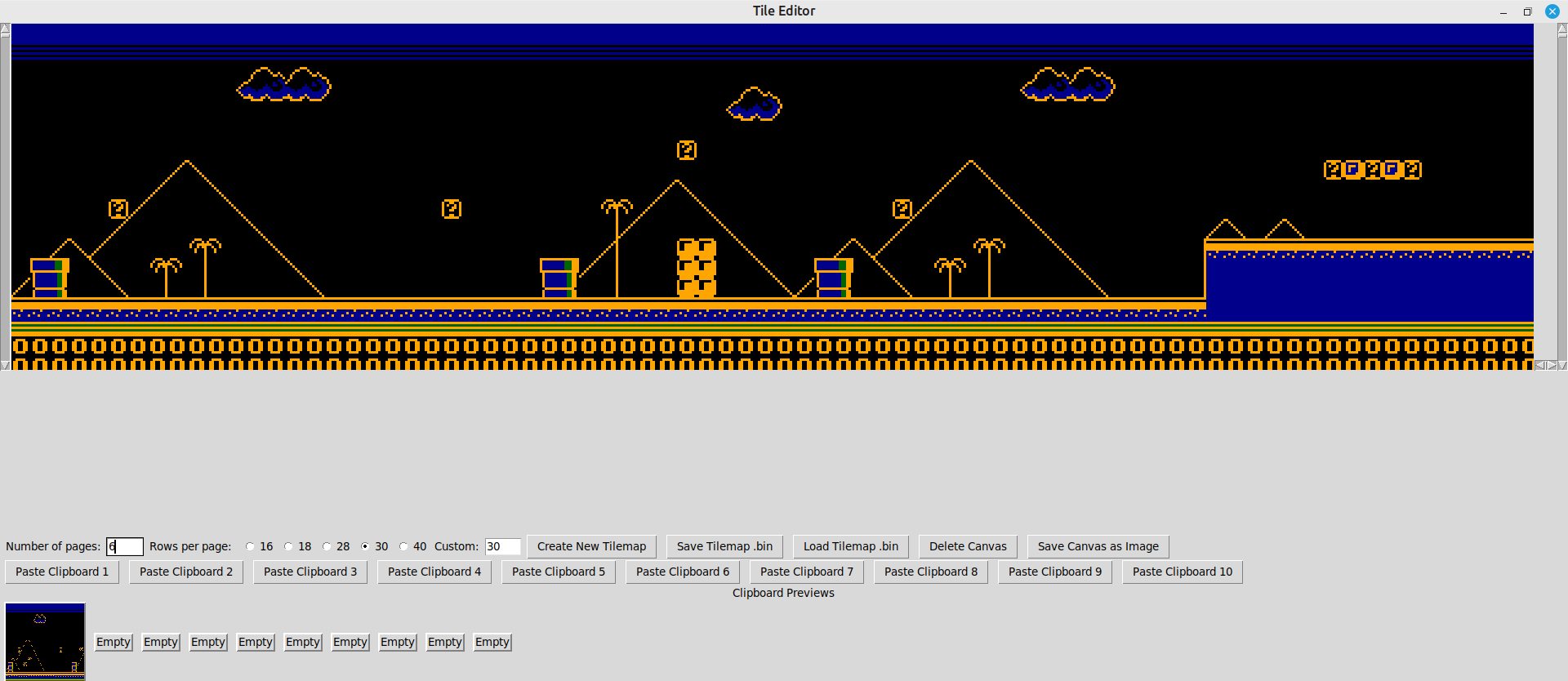Image resolution: width=1568 pixels, height=681 pixels.
Task: Click Paste Clipboard 1 button
Action: 62,572
